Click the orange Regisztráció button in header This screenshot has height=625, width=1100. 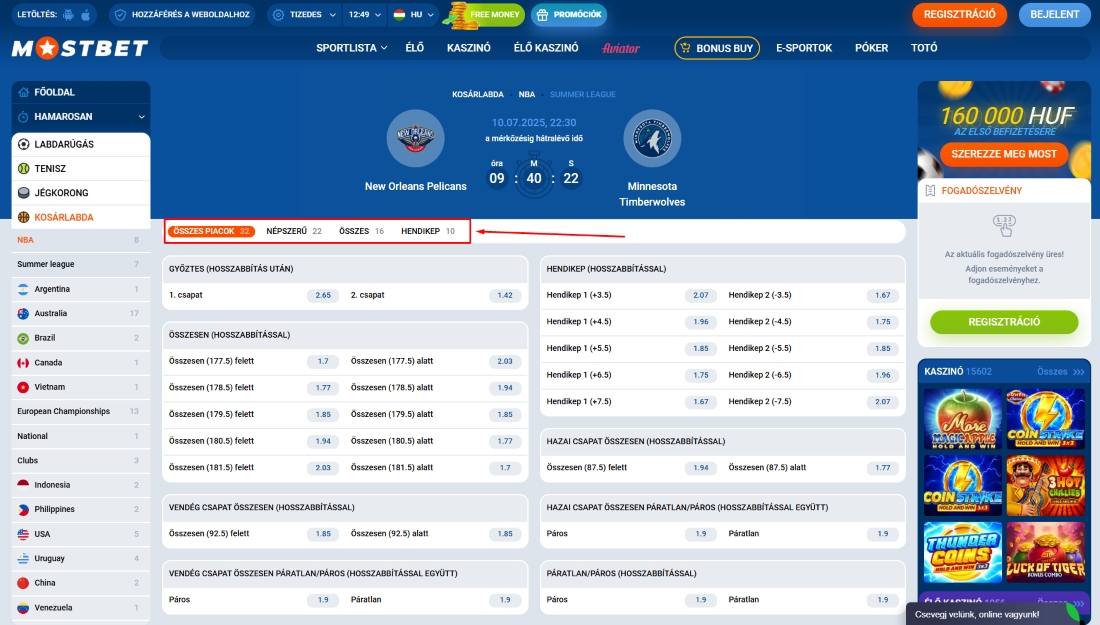click(959, 15)
